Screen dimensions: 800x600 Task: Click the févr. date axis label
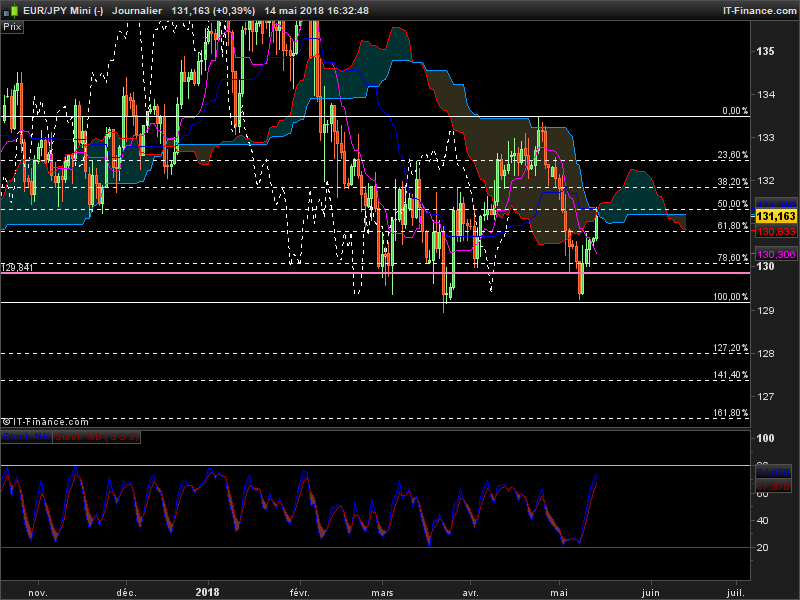pos(299,593)
